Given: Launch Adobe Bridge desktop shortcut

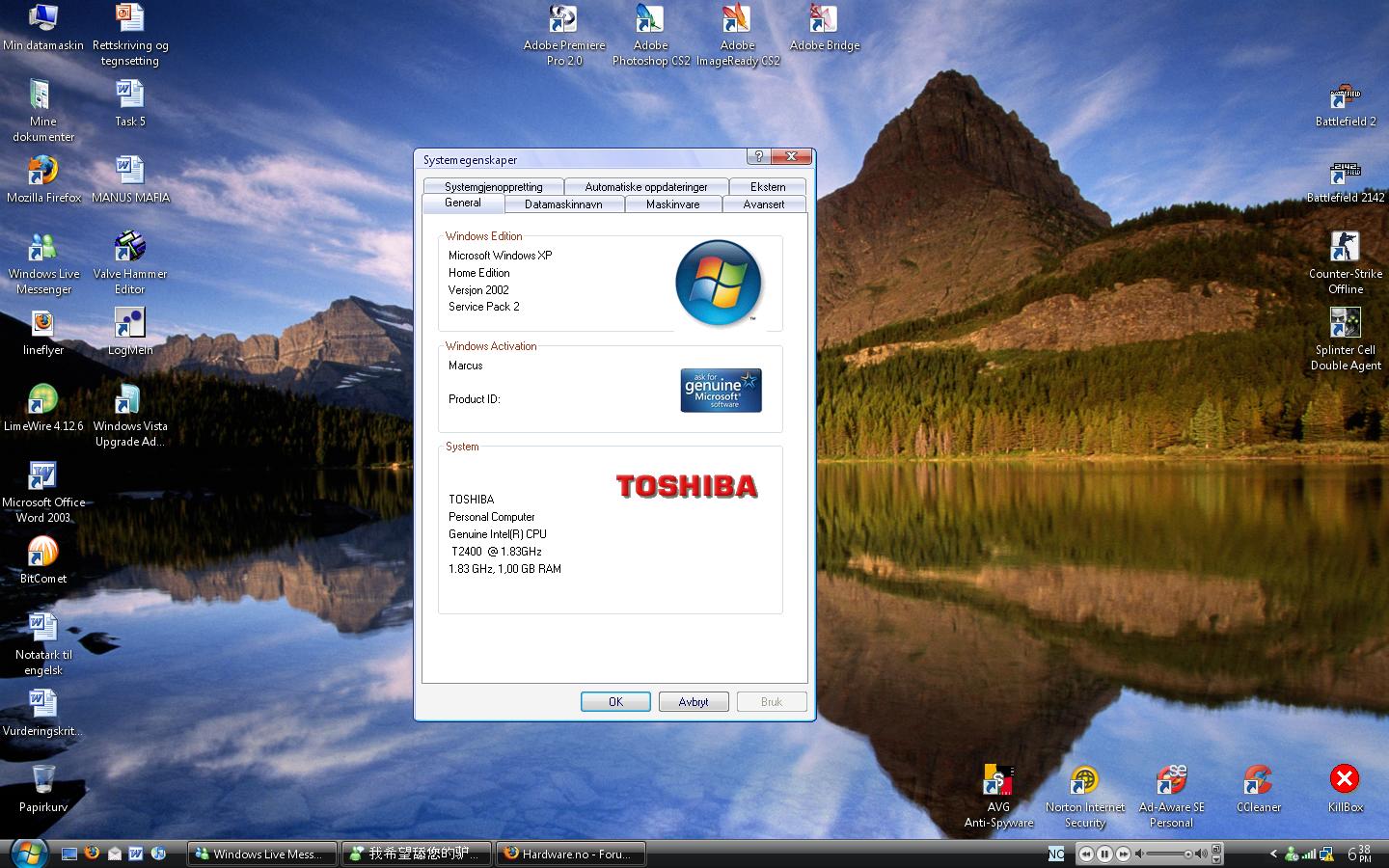Looking at the screenshot, I should click(824, 28).
